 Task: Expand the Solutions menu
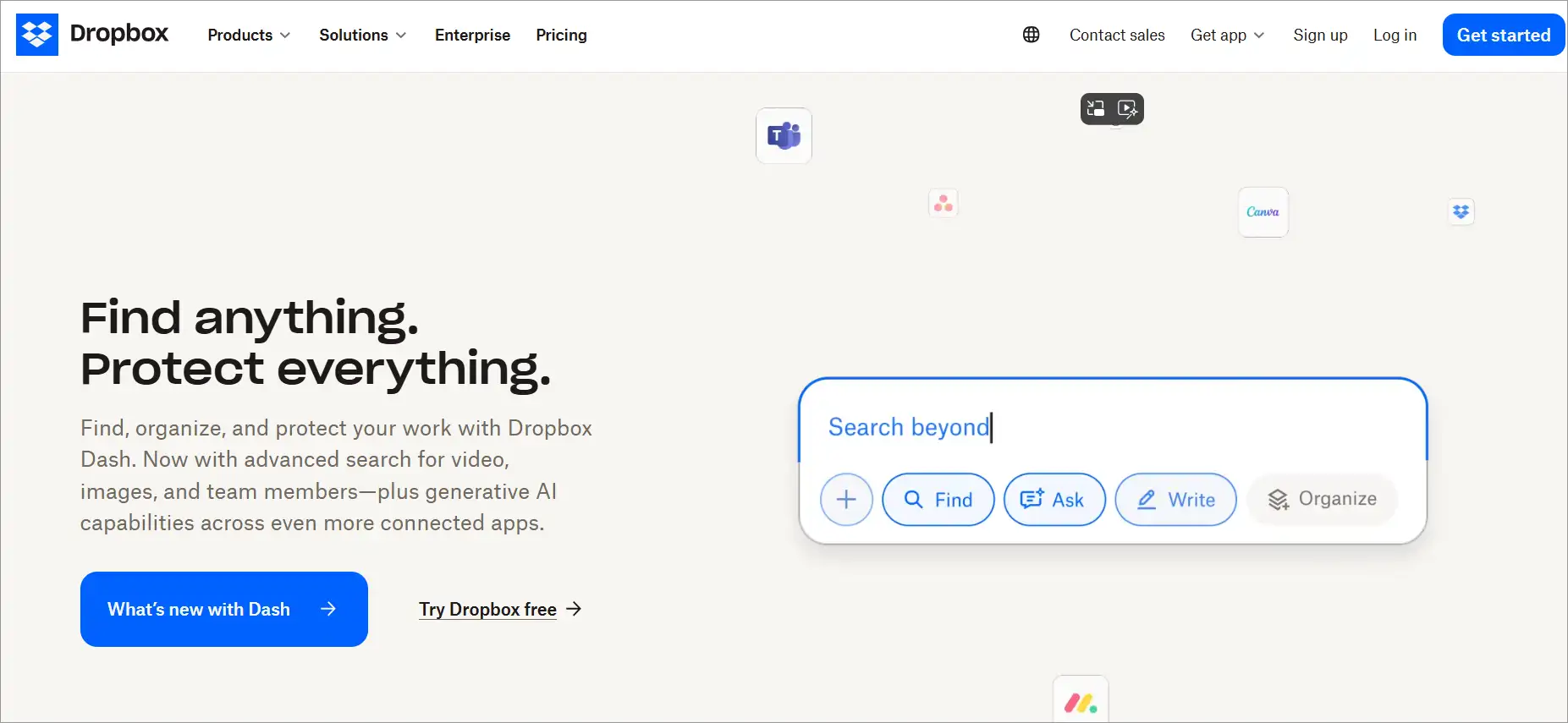pyautogui.click(x=362, y=35)
